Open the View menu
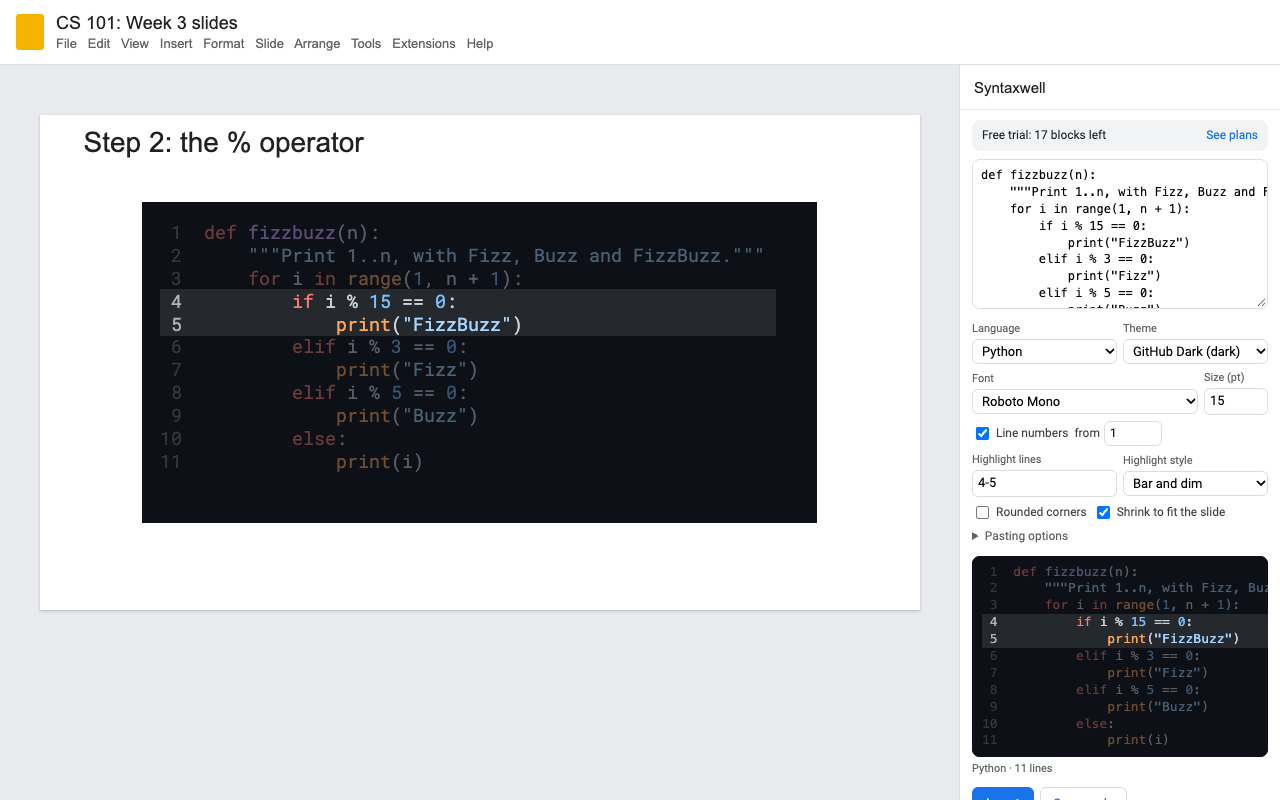Viewport: 1280px width, 800px height. tap(135, 44)
